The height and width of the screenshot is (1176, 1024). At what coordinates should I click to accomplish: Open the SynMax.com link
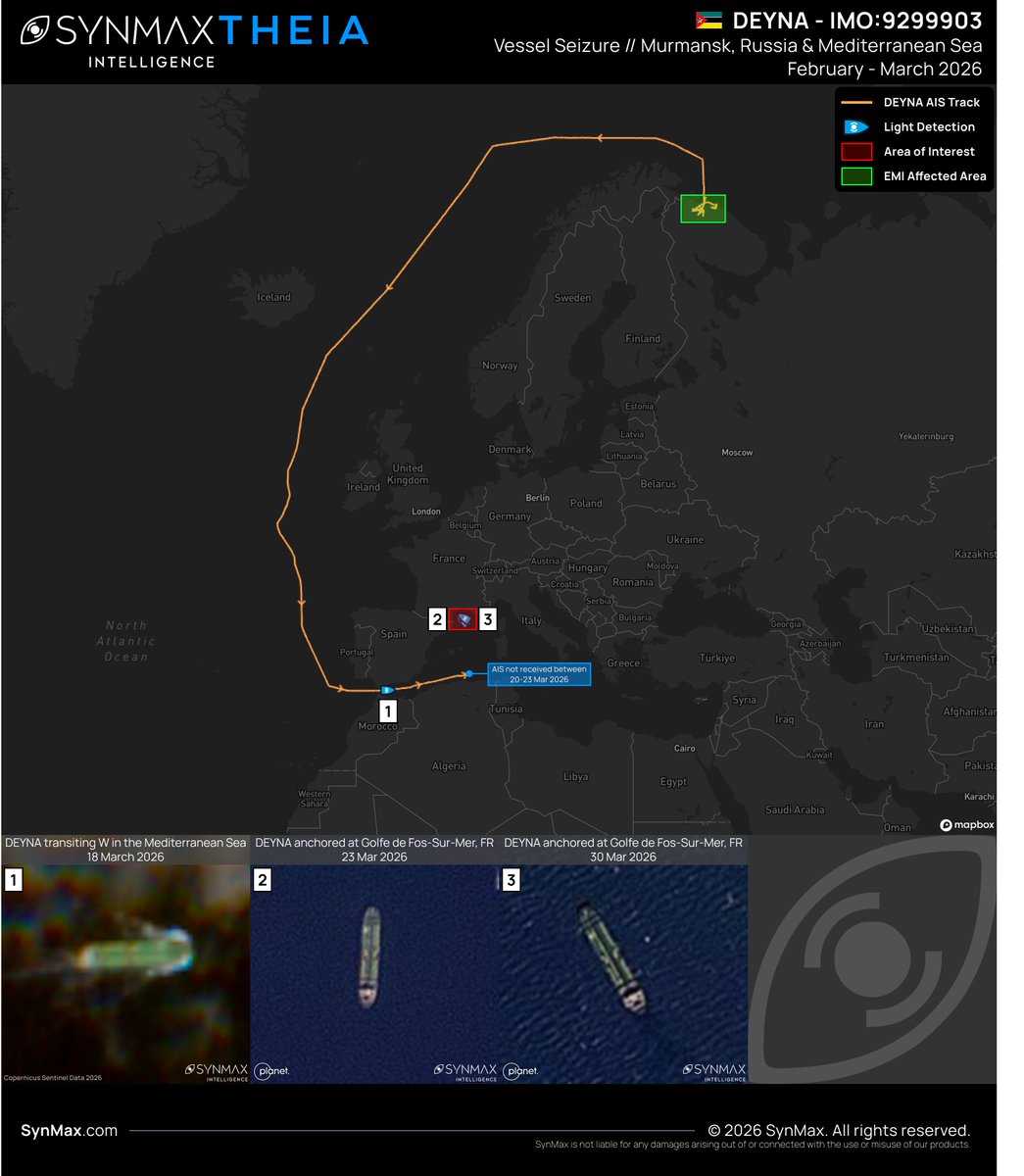68,1129
